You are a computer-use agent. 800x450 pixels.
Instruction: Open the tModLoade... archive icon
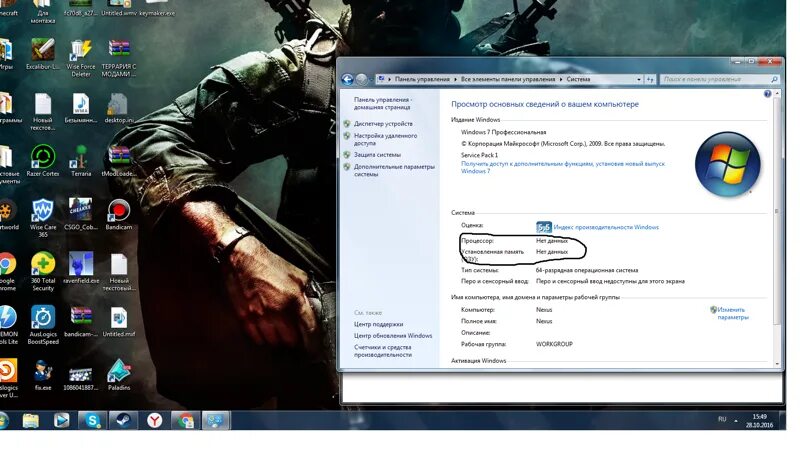pyautogui.click(x=119, y=161)
